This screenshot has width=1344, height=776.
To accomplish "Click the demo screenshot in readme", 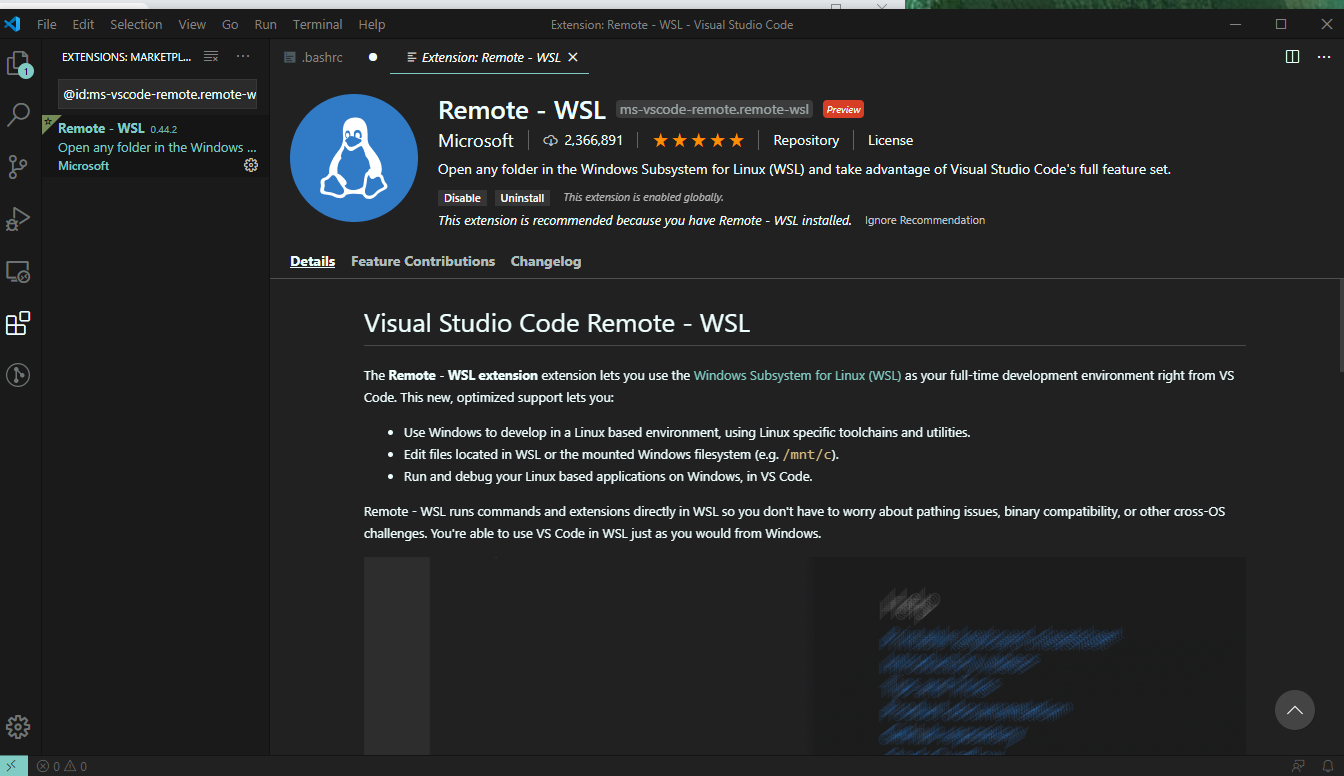I will 805,656.
